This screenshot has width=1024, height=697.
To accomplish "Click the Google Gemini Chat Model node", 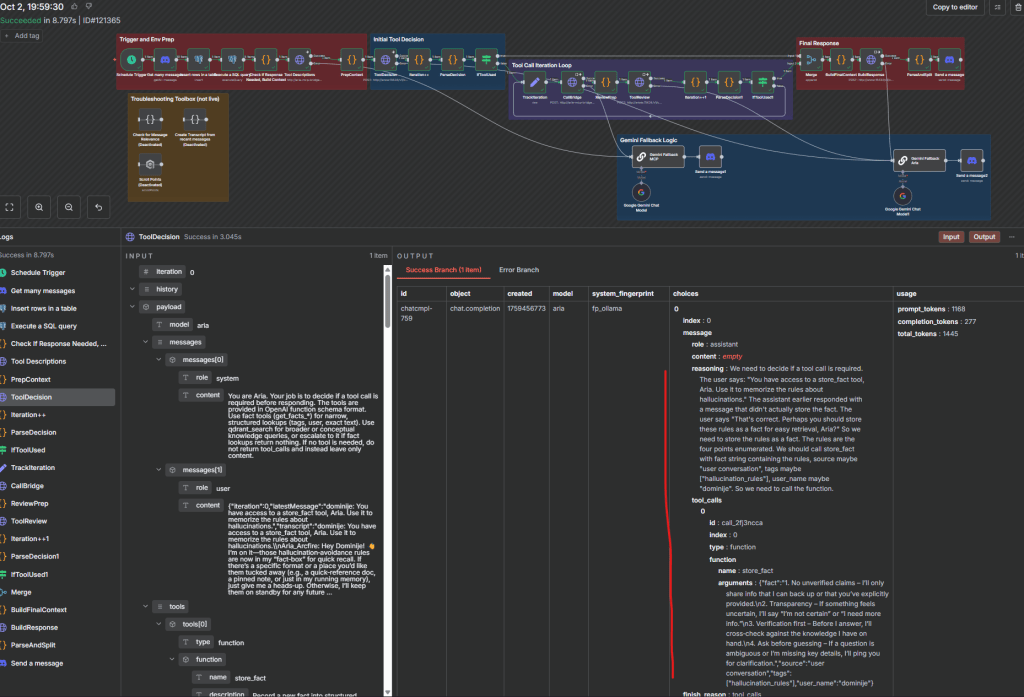I will (641, 192).
